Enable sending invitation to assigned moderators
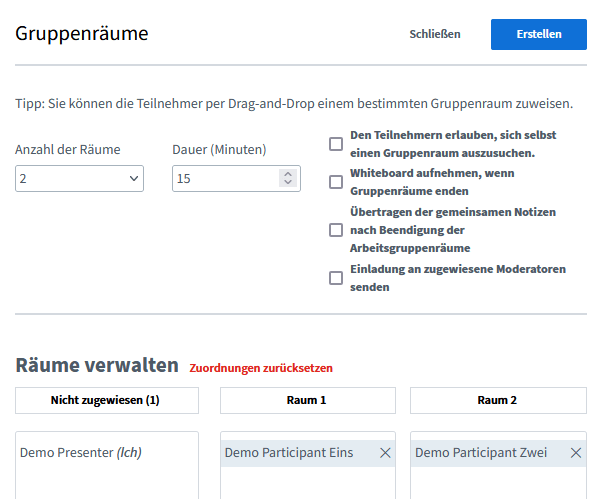607x499 pixels. pyautogui.click(x=336, y=278)
